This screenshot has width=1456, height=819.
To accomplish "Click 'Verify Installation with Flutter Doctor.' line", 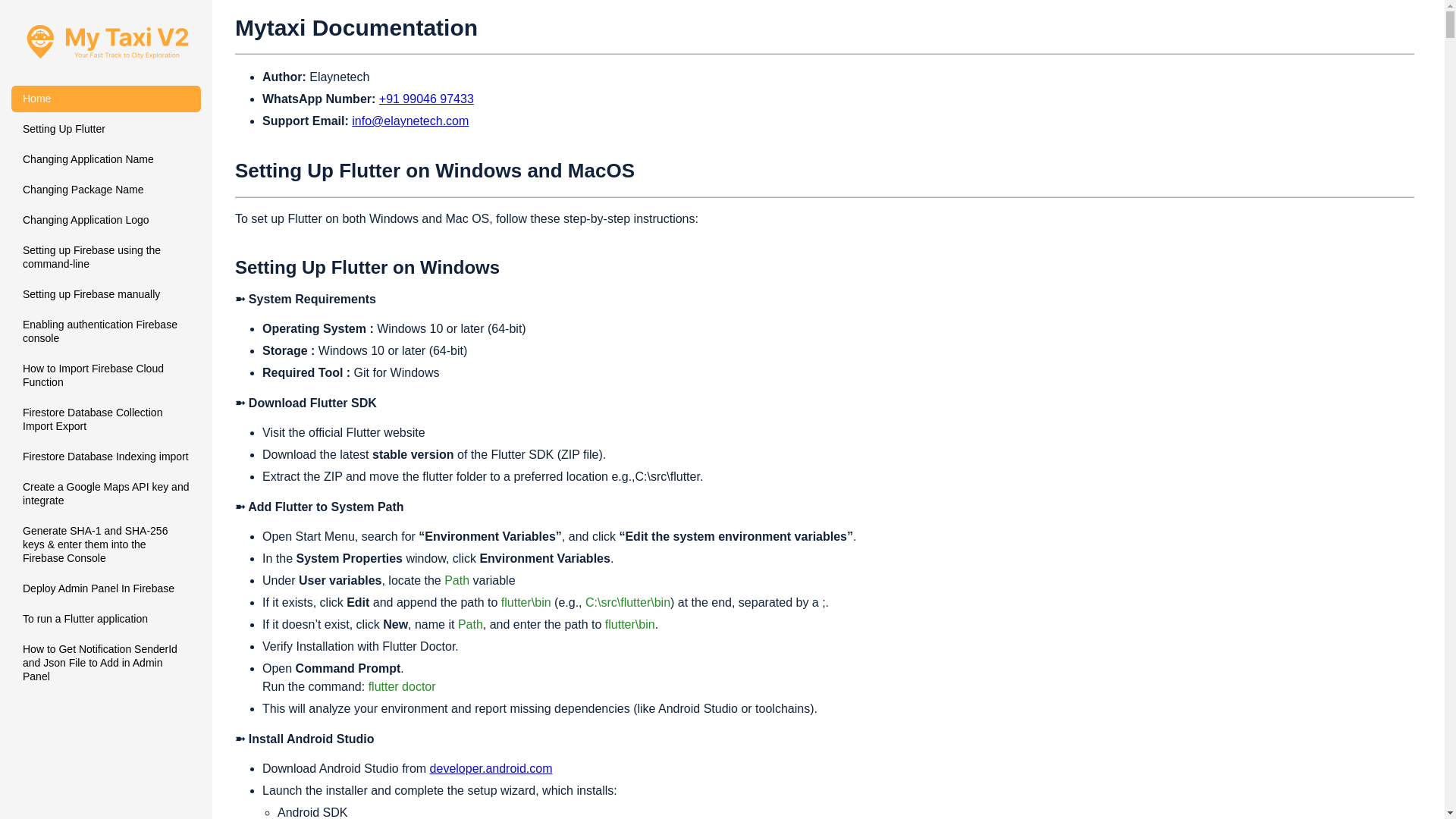I will click(x=360, y=647).
